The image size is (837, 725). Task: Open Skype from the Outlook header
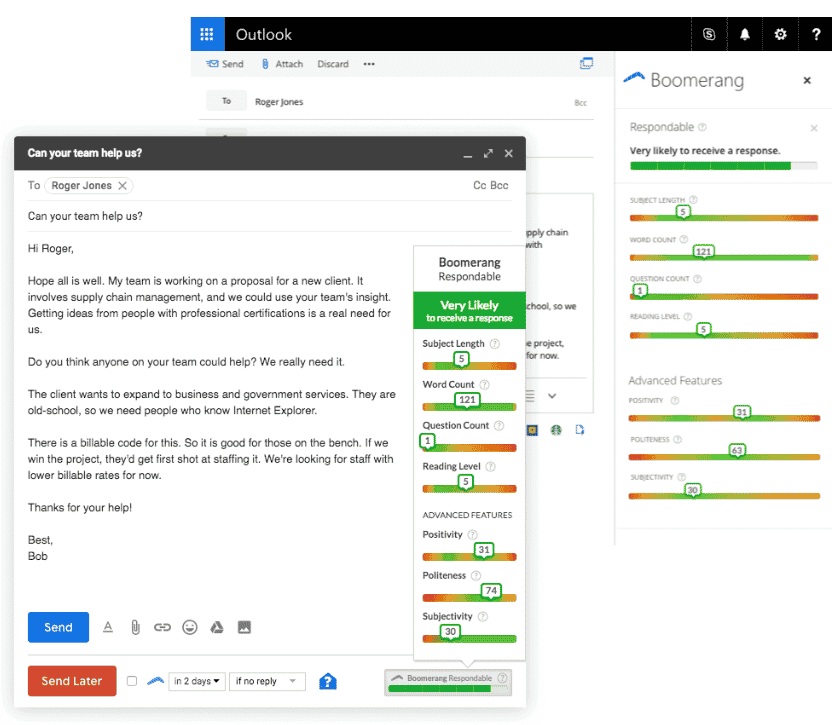709,34
